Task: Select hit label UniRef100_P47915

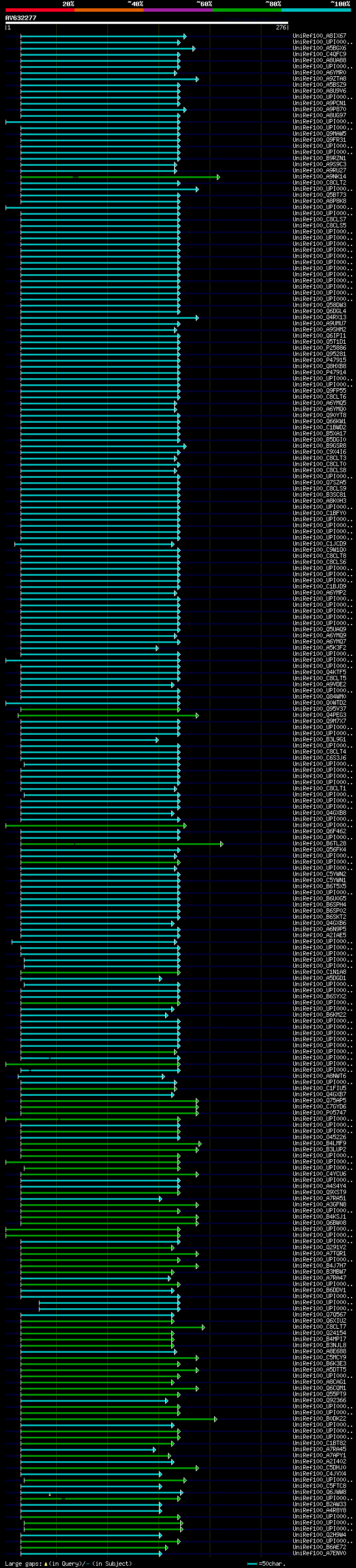Action: click(319, 360)
